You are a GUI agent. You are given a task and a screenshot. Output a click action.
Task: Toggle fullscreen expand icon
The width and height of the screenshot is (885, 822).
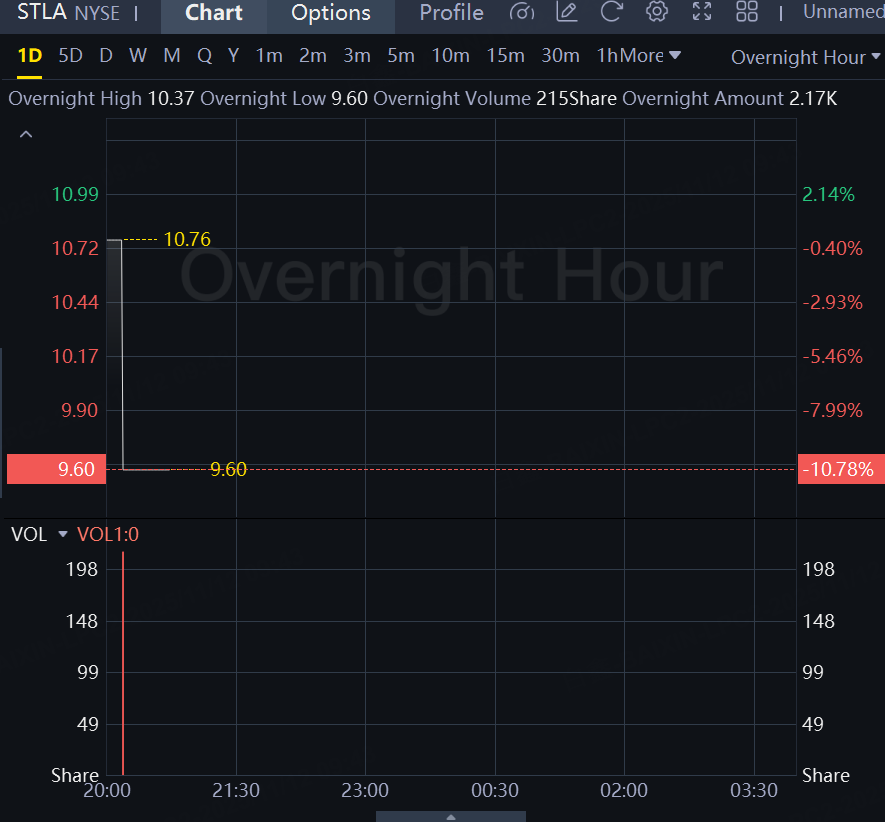click(x=702, y=12)
